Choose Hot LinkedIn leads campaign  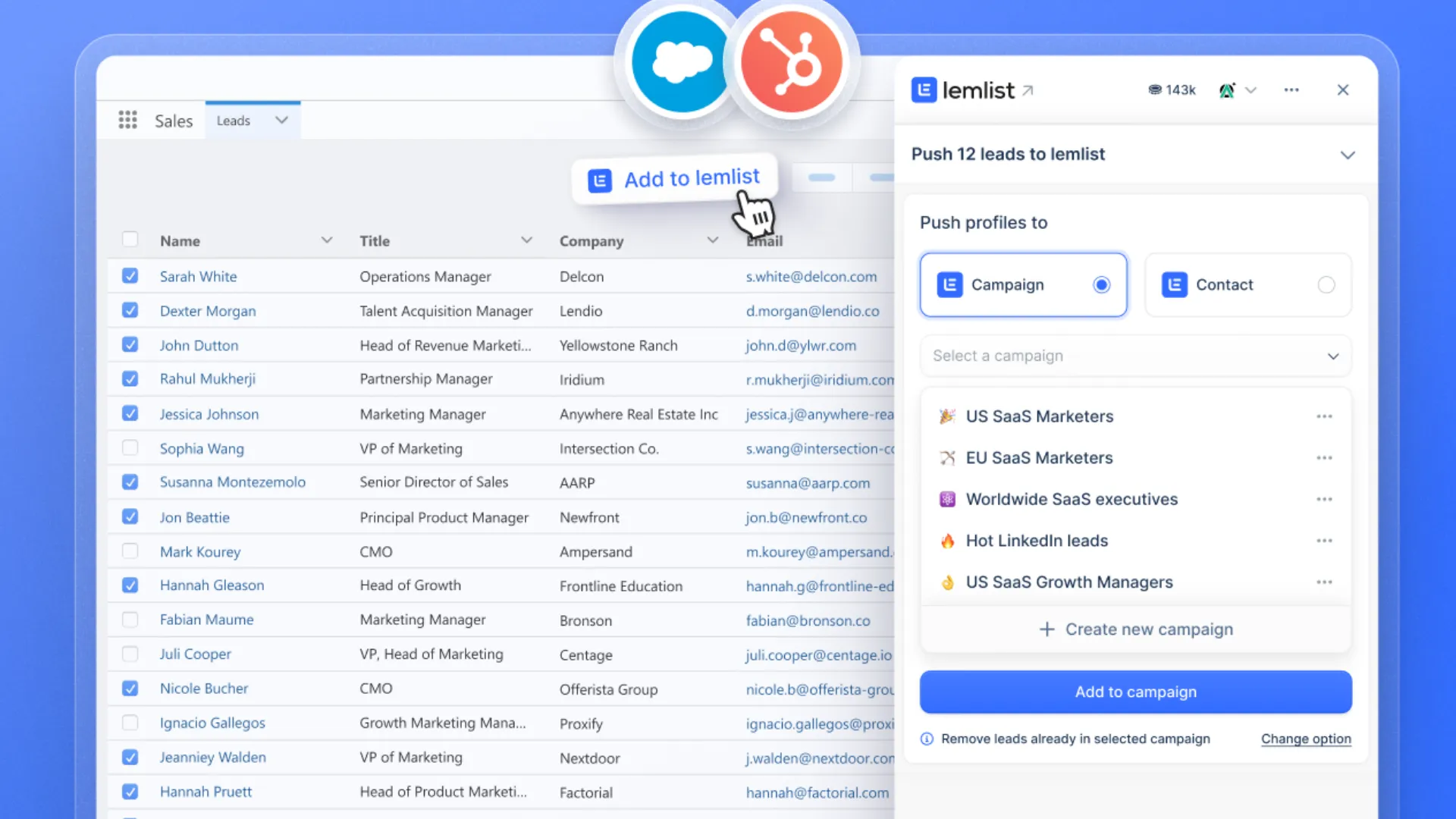pos(1037,541)
